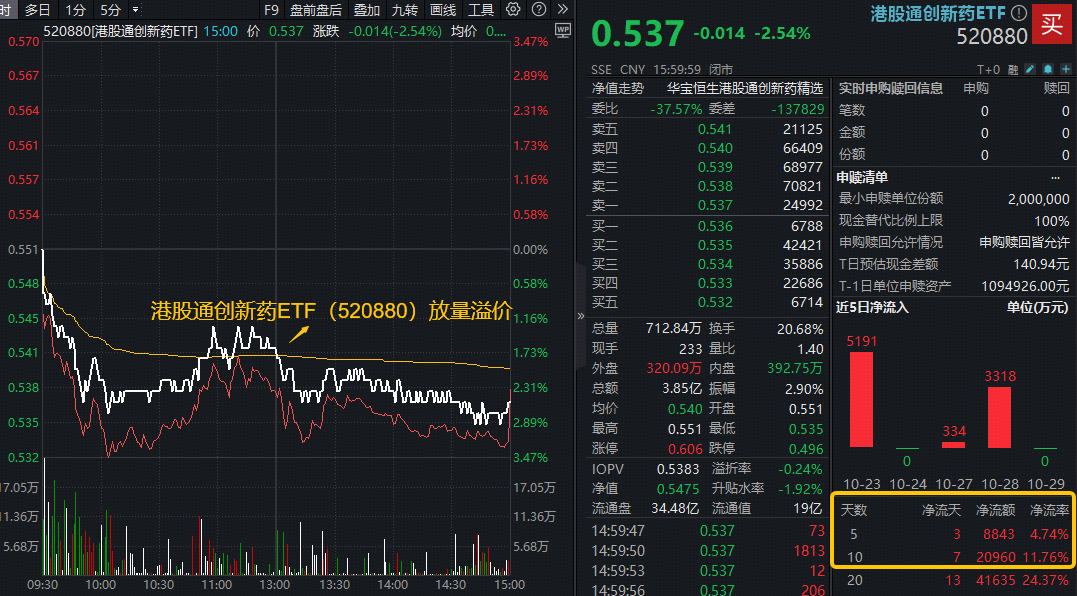Image resolution: width=1077 pixels, height=596 pixels.
Task: Toggle 盘前盘后 pre/after-market display
Action: click(x=315, y=10)
